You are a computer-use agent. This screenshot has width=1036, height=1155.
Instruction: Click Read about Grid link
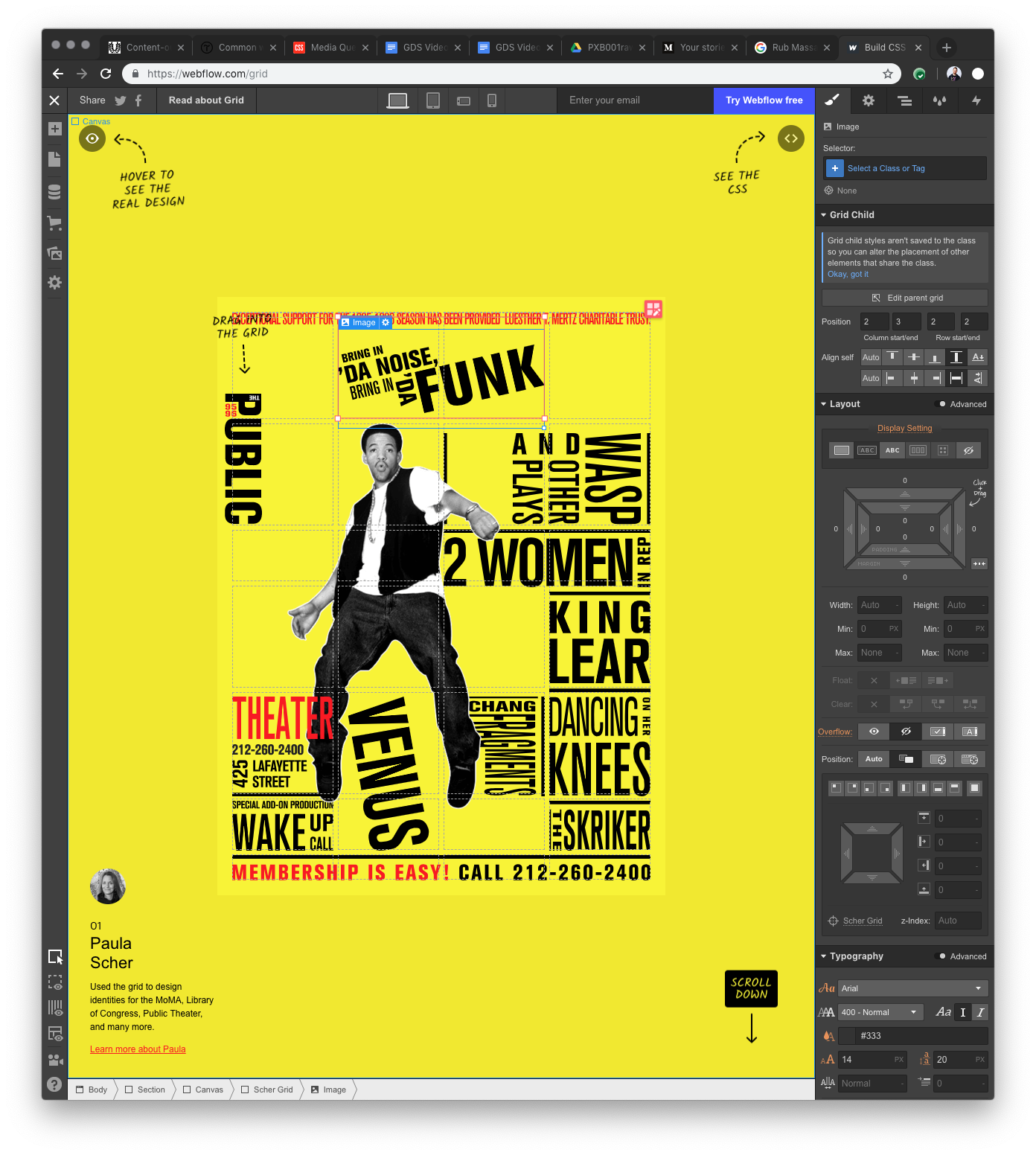click(x=206, y=100)
